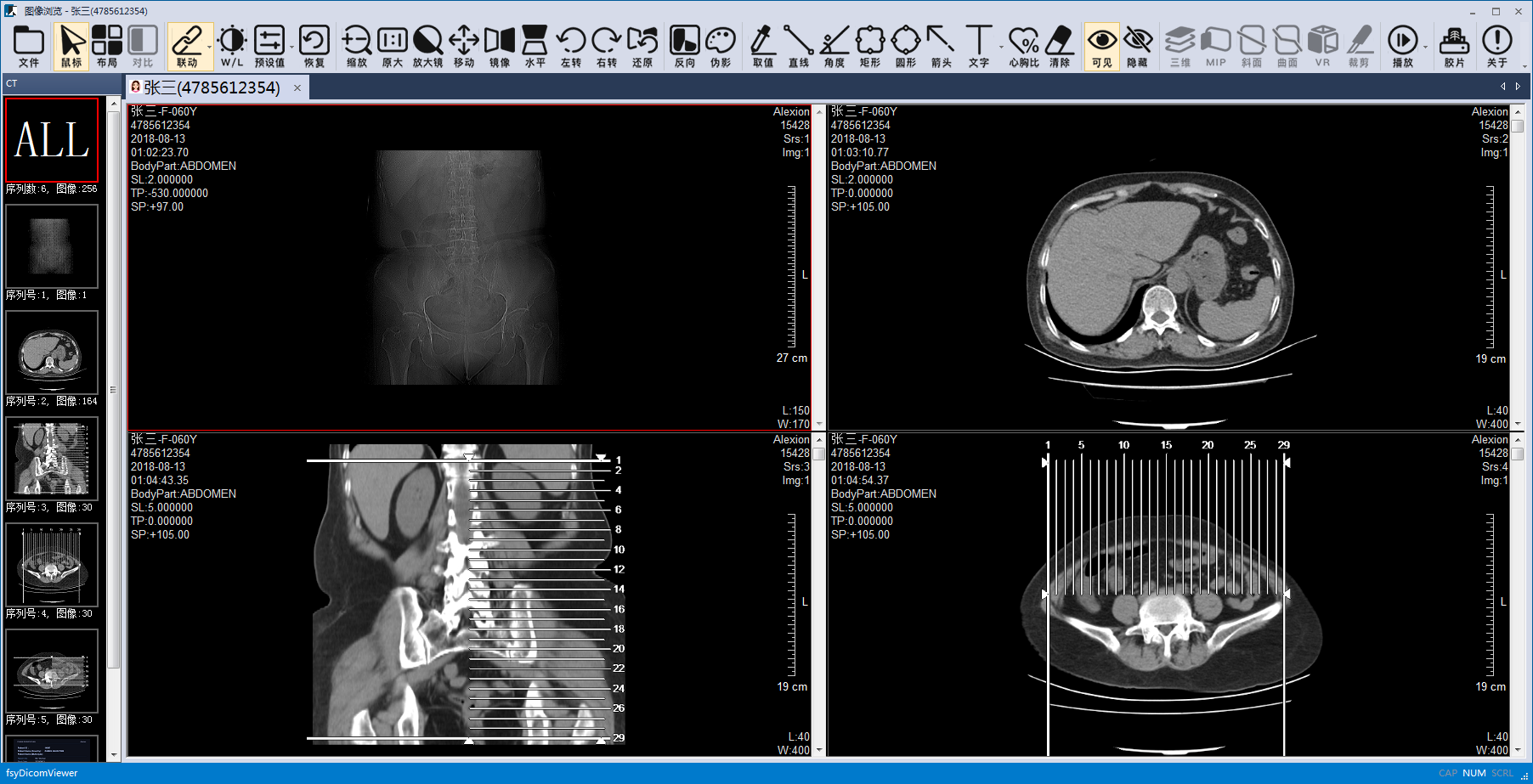Activate the 伪彩 pseudo-color palette icon
This screenshot has height=784, width=1533.
click(x=720, y=47)
